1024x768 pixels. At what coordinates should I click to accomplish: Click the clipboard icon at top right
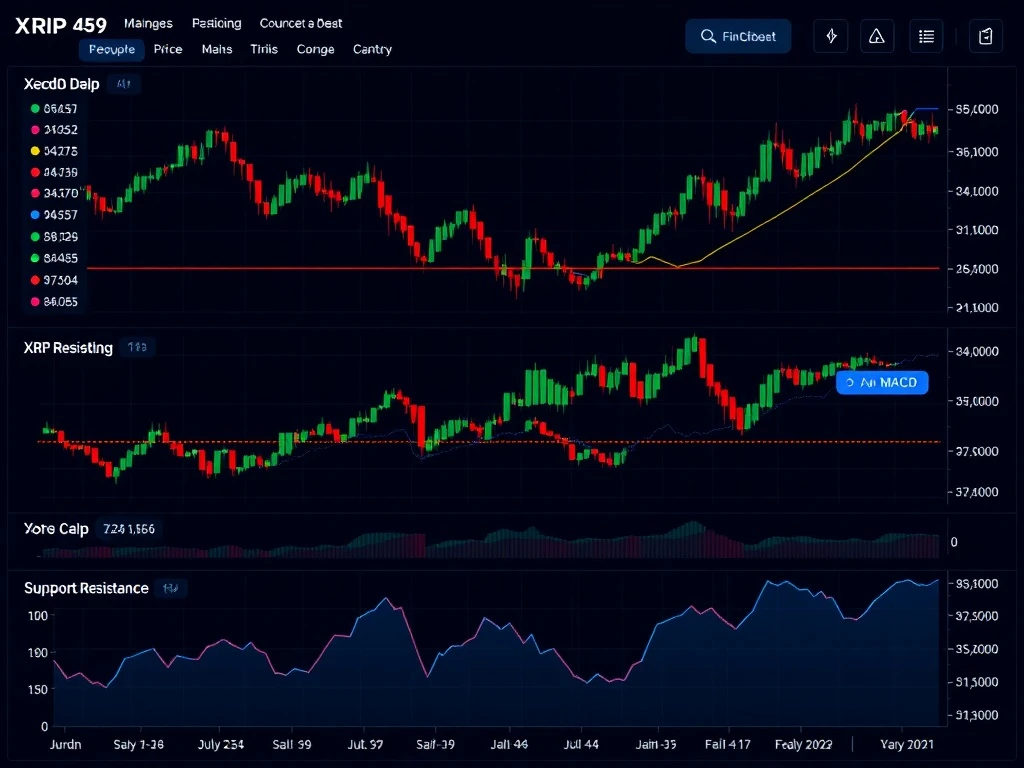(x=986, y=37)
